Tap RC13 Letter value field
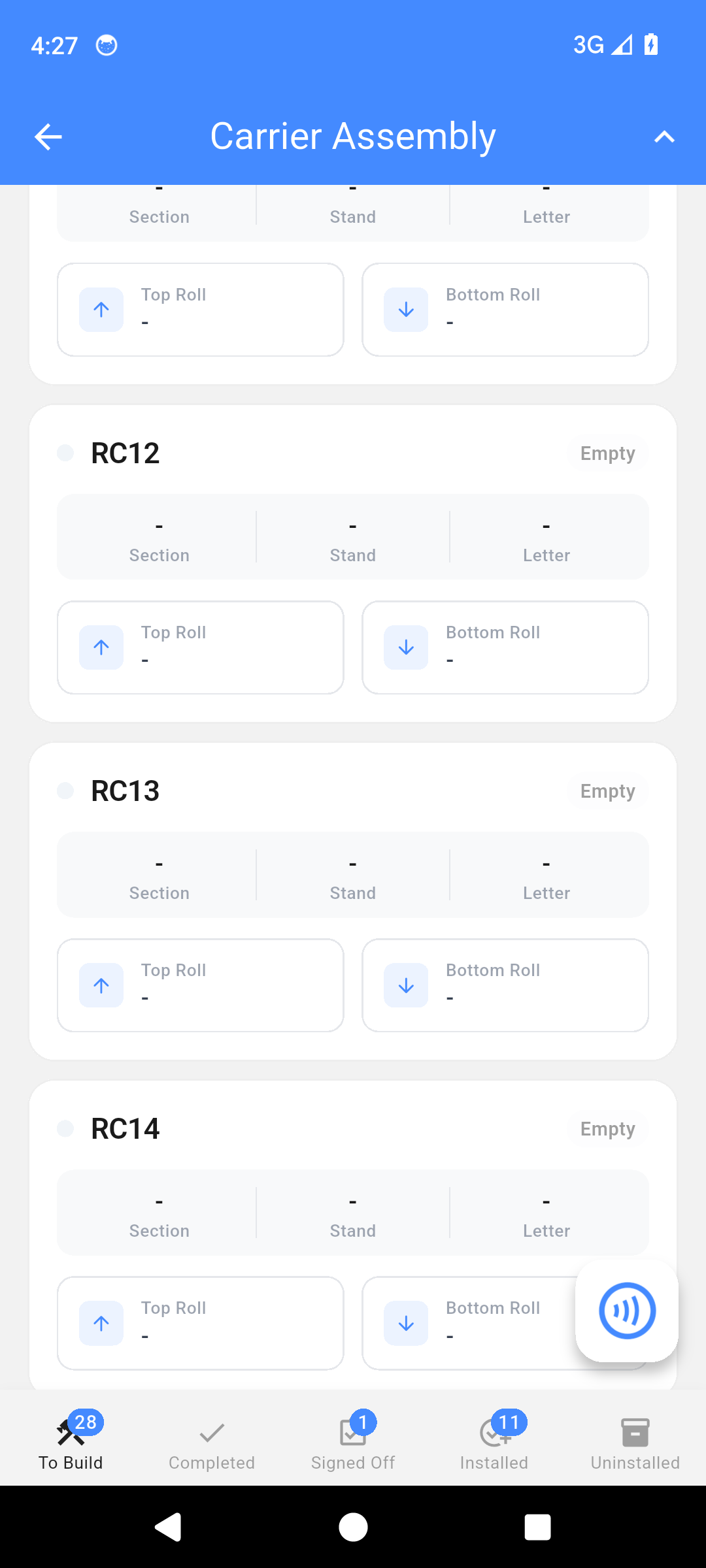This screenshot has height=1568, width=706. [x=546, y=875]
